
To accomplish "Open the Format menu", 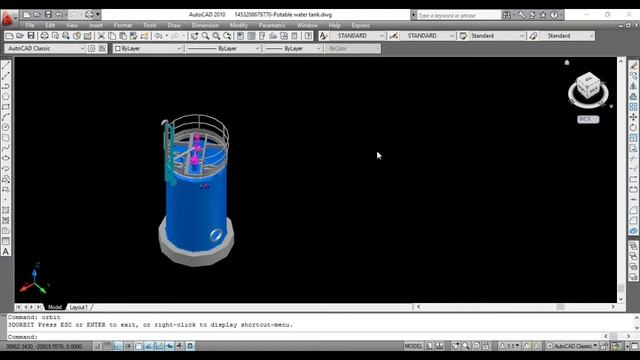I will point(123,25).
